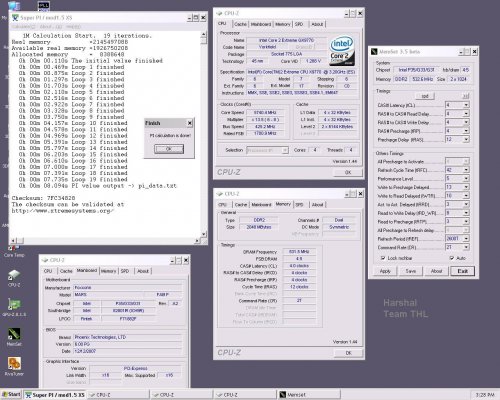Viewport: 500px width, 400px height.
Task: Click the system tray clock
Action: click(485, 395)
